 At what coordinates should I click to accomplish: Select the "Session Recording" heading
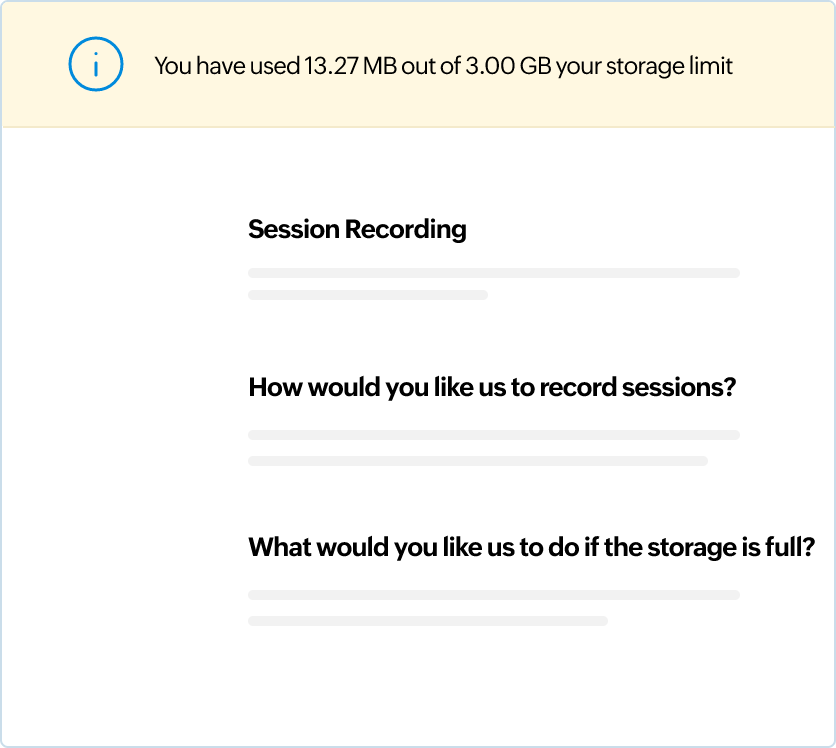click(x=357, y=229)
